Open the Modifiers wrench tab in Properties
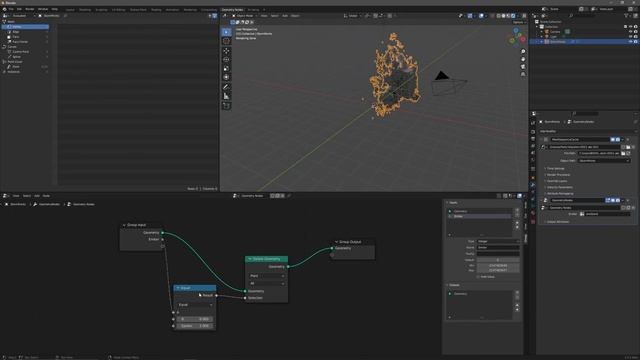The height and width of the screenshot is (360, 640). pyautogui.click(x=533, y=185)
